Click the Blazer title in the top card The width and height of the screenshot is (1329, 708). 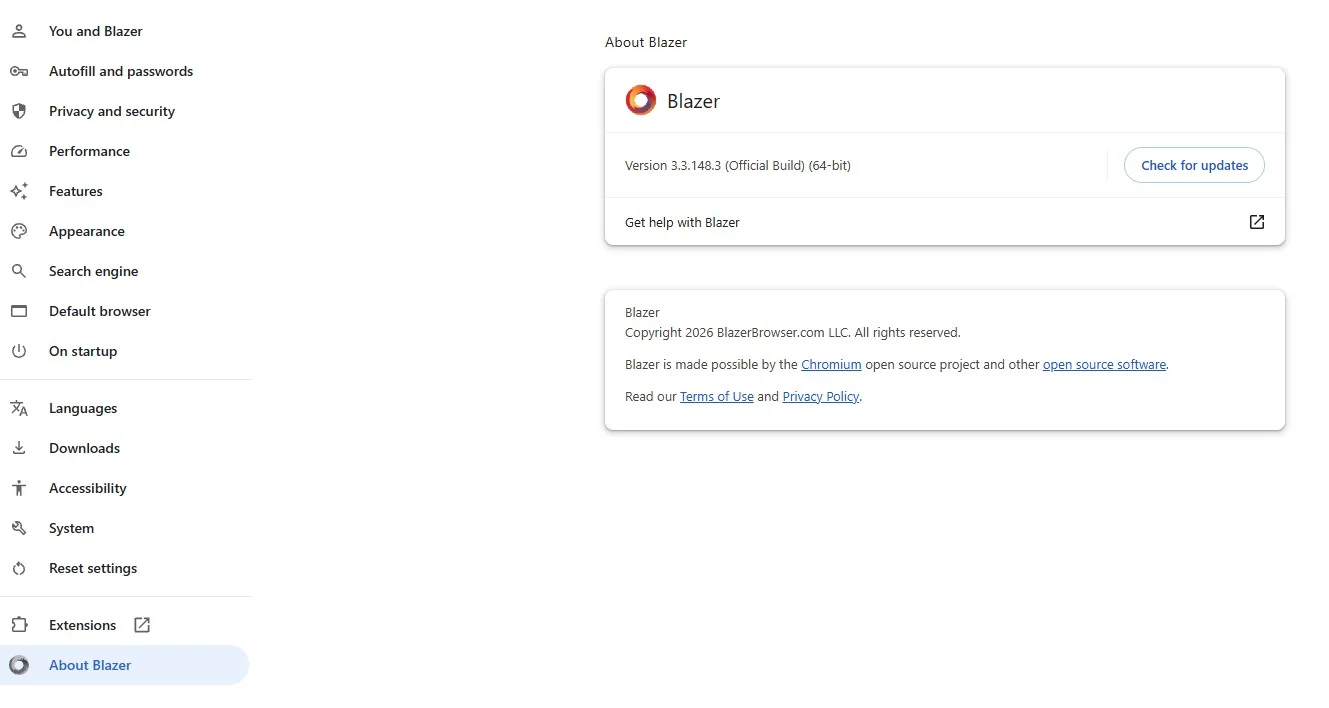click(x=693, y=101)
